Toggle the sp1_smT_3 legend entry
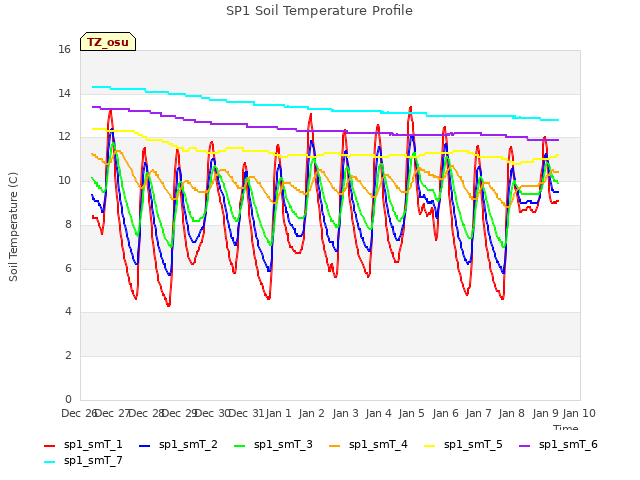Viewport: 640px width, 480px height. [x=273, y=444]
